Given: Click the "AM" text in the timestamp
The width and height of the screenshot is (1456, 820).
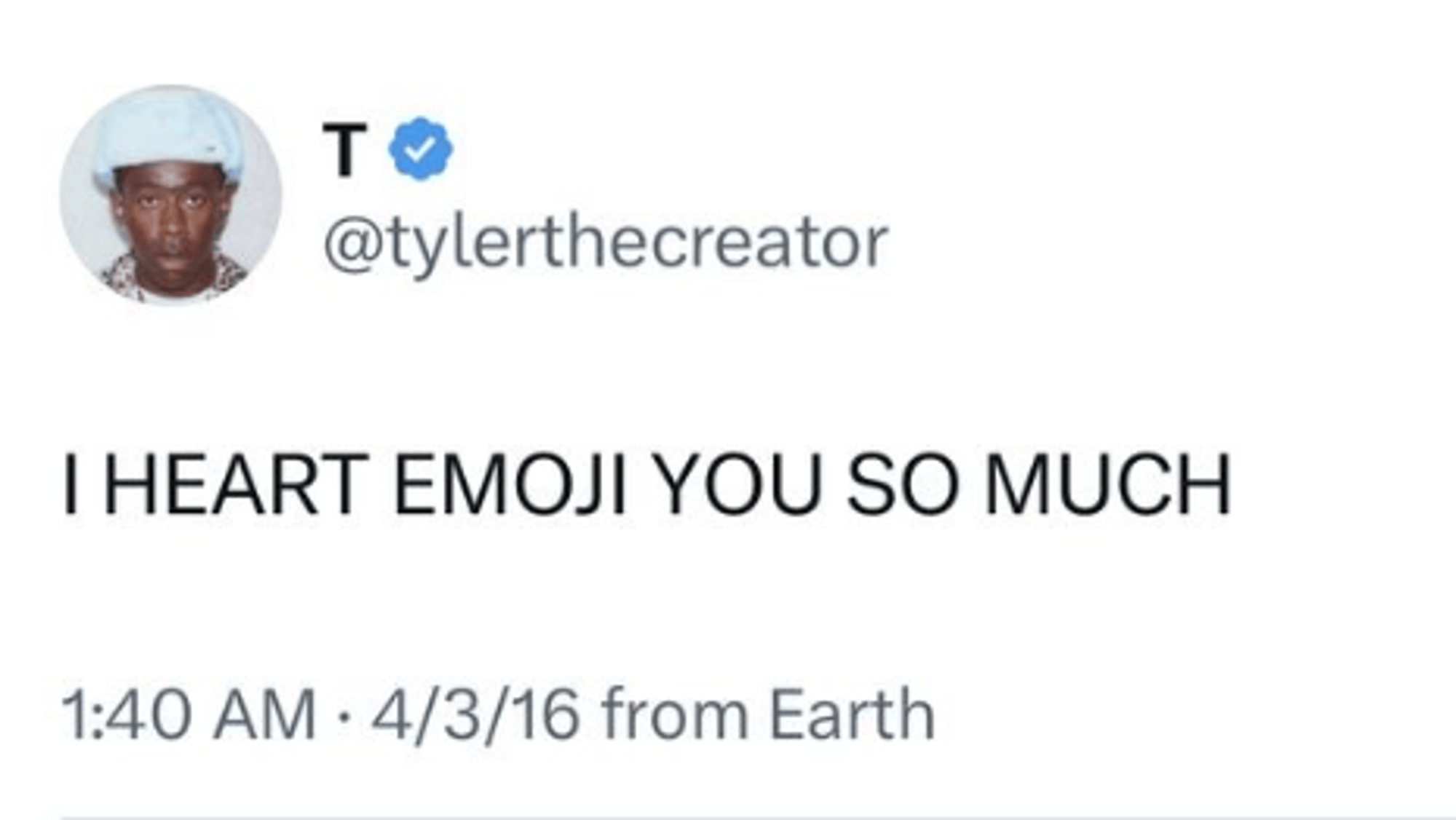Looking at the screenshot, I should tap(264, 714).
